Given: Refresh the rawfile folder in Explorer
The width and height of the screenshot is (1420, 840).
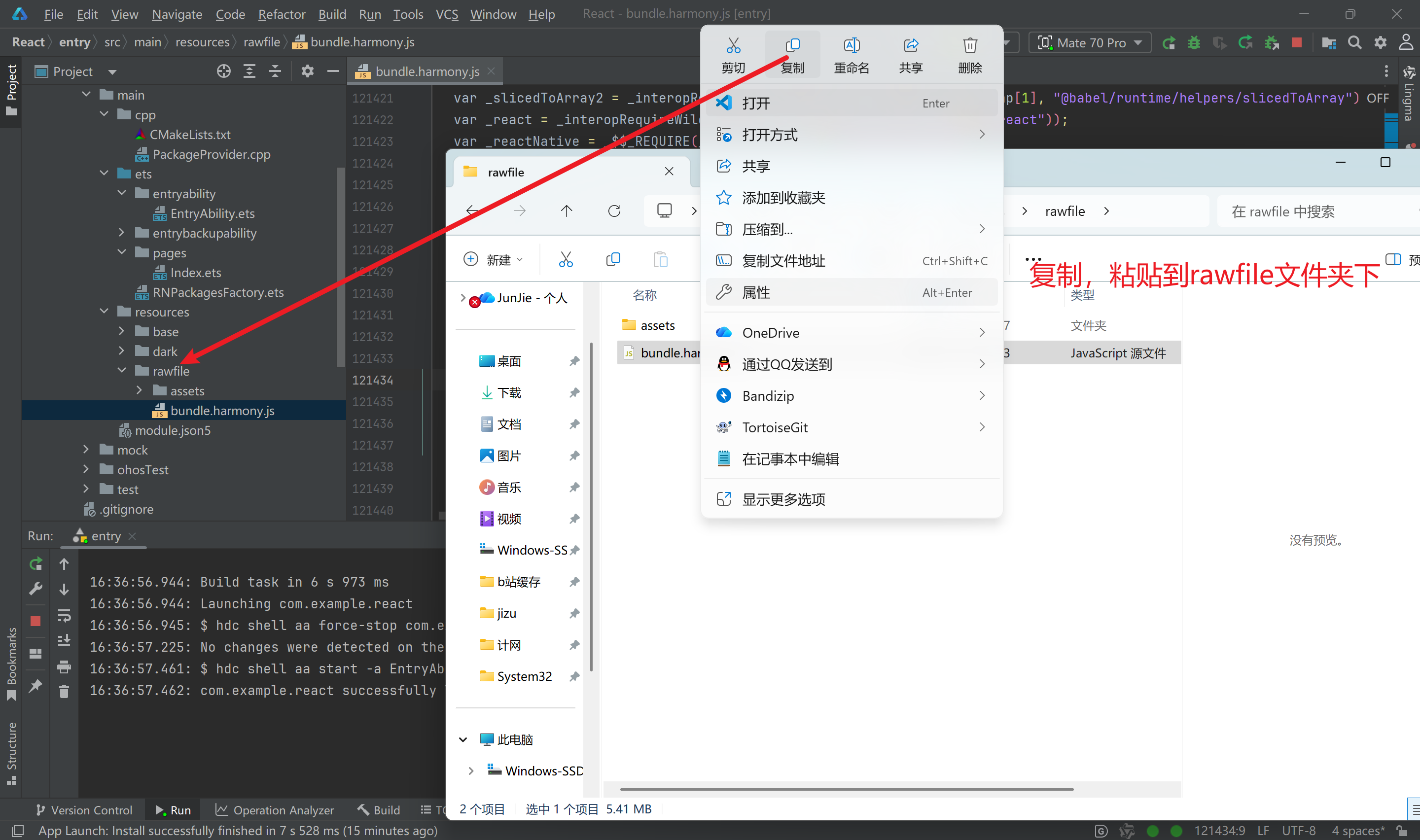Looking at the screenshot, I should [x=615, y=210].
